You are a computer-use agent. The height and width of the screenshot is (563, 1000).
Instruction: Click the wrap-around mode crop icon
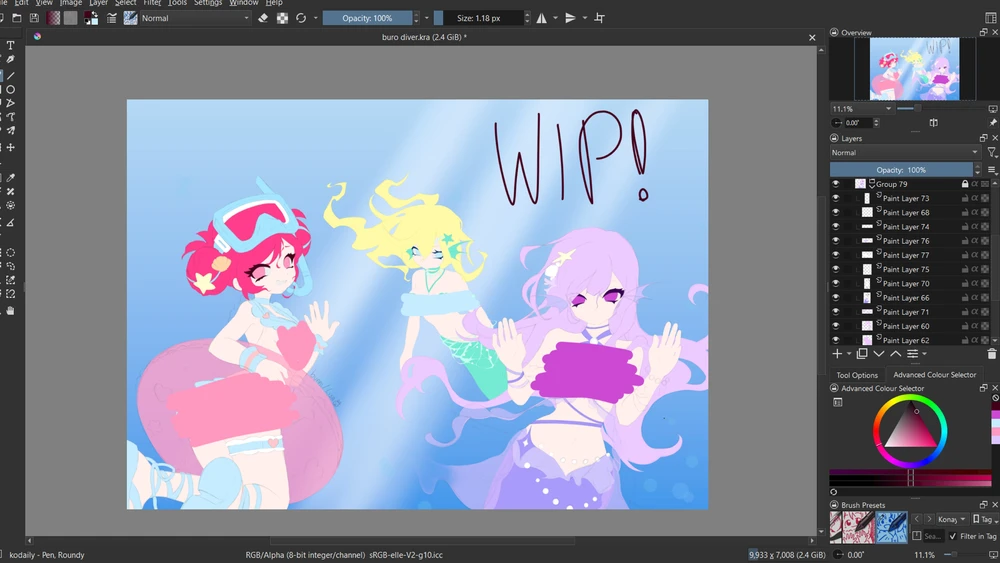(600, 18)
